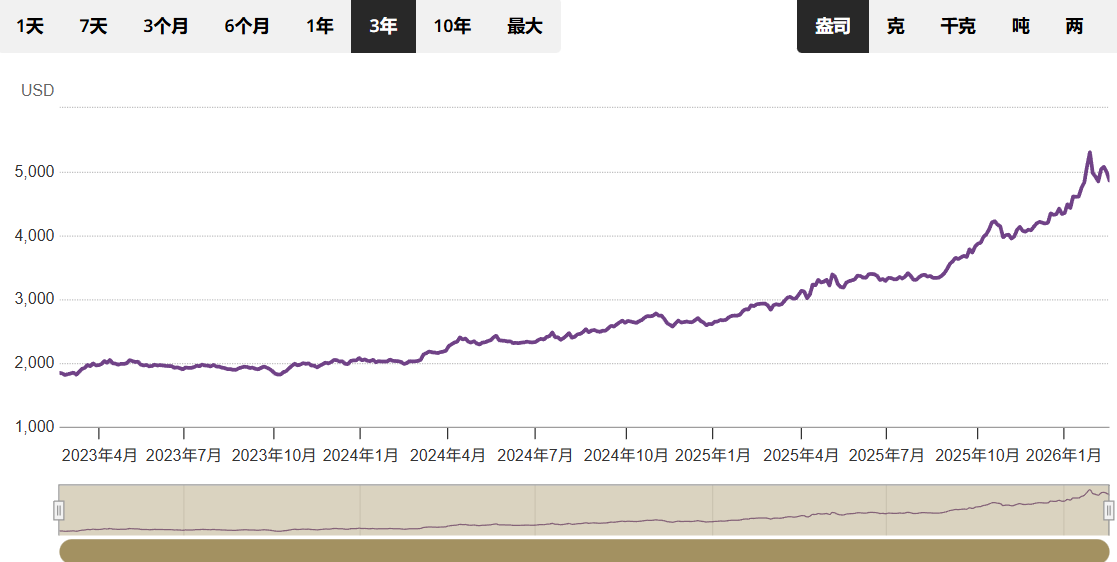The height and width of the screenshot is (562, 1117).
Task: Click the 2023年10月 axis label
Action: [274, 455]
